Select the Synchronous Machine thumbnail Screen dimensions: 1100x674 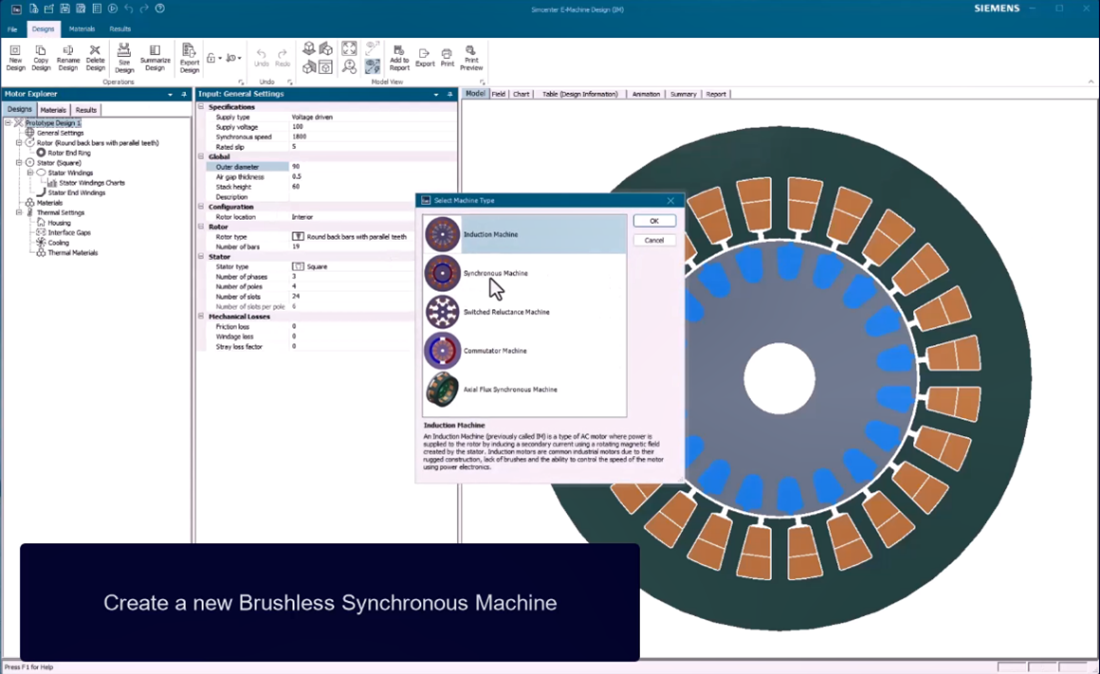442,273
